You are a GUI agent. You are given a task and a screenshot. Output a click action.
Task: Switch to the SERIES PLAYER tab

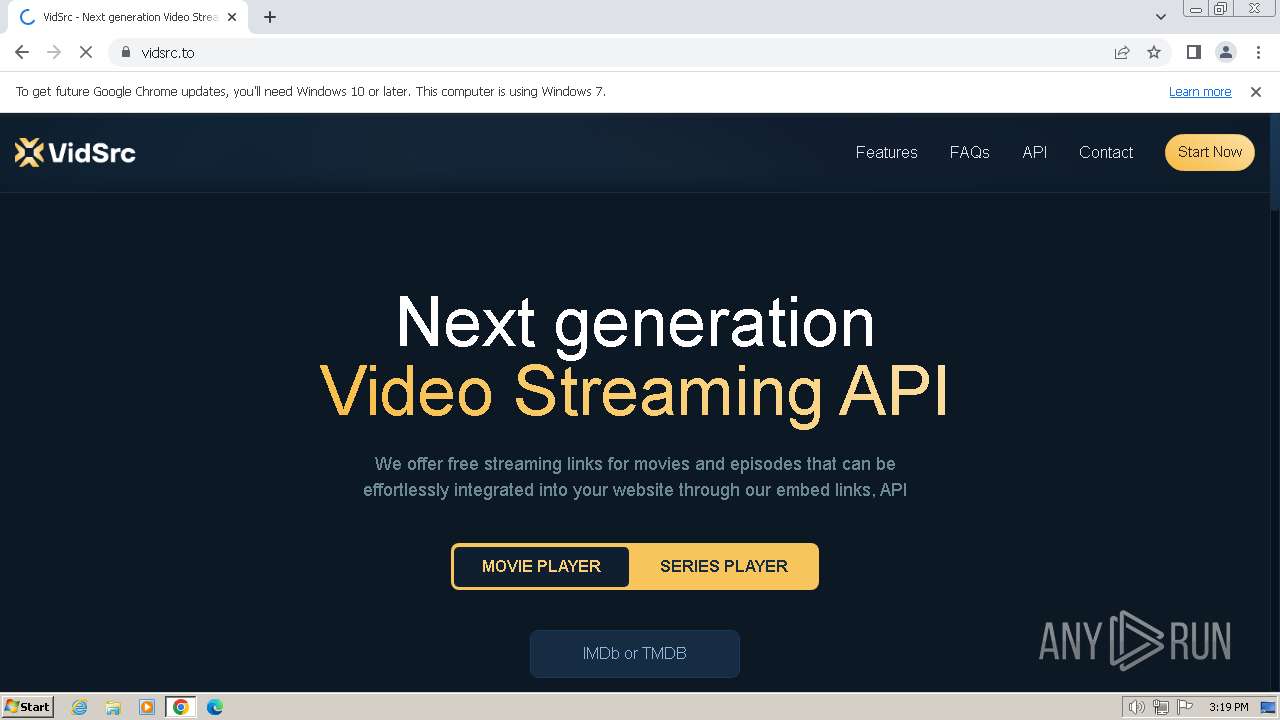point(724,566)
